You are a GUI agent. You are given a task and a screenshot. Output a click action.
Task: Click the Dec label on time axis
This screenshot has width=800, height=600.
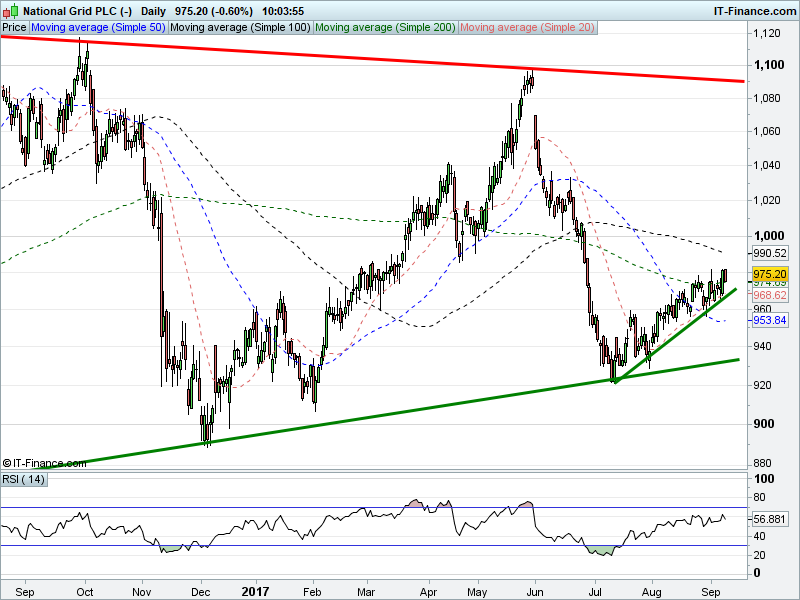click(201, 592)
